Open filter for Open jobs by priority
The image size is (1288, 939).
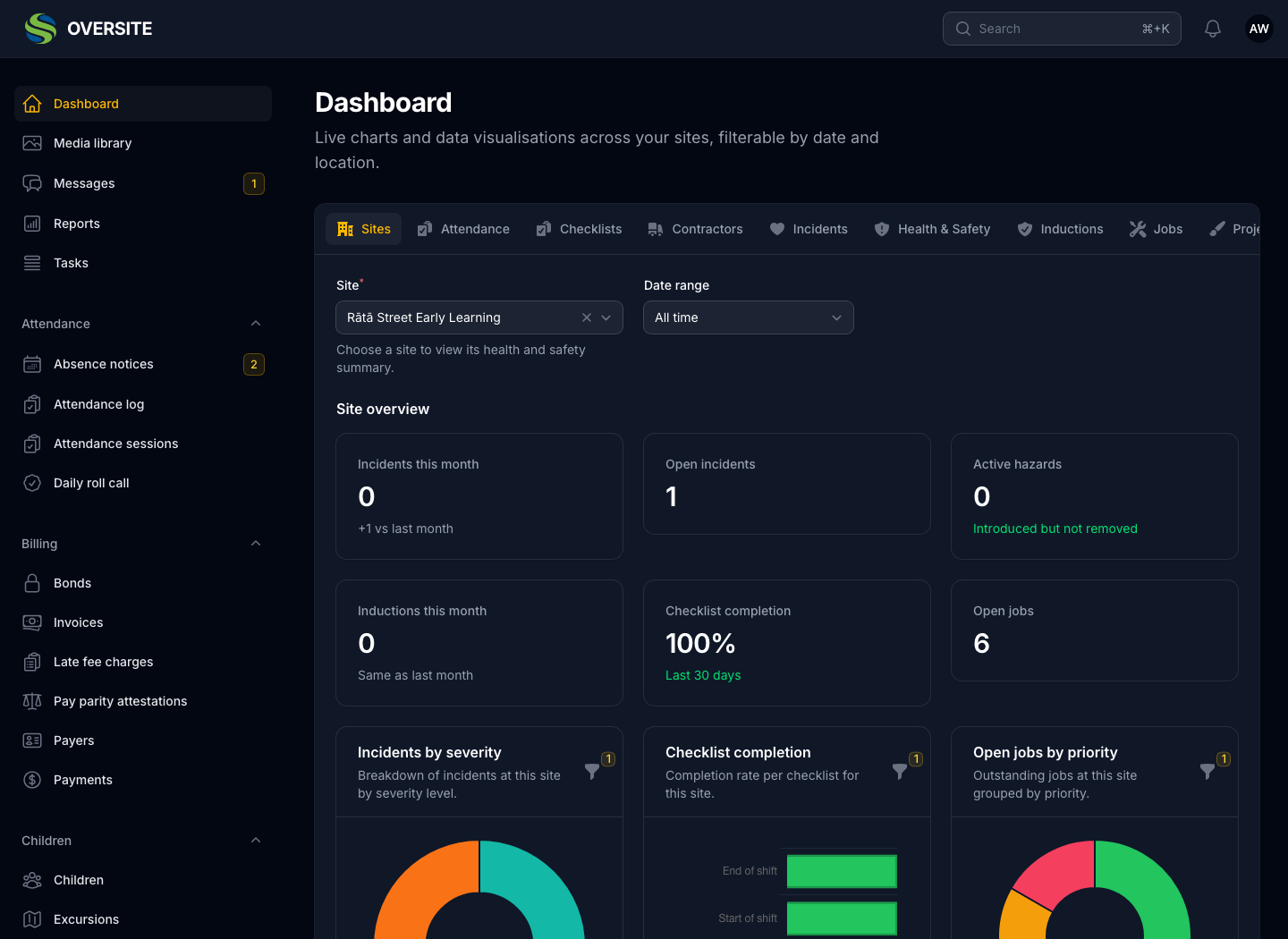point(1207,771)
